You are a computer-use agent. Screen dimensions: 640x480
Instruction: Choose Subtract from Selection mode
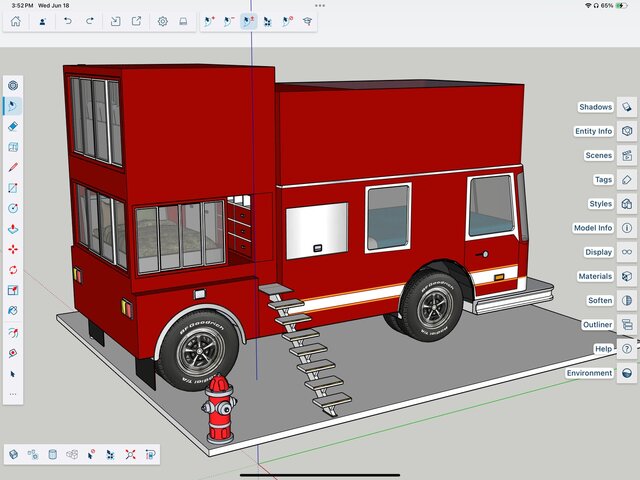pos(229,21)
